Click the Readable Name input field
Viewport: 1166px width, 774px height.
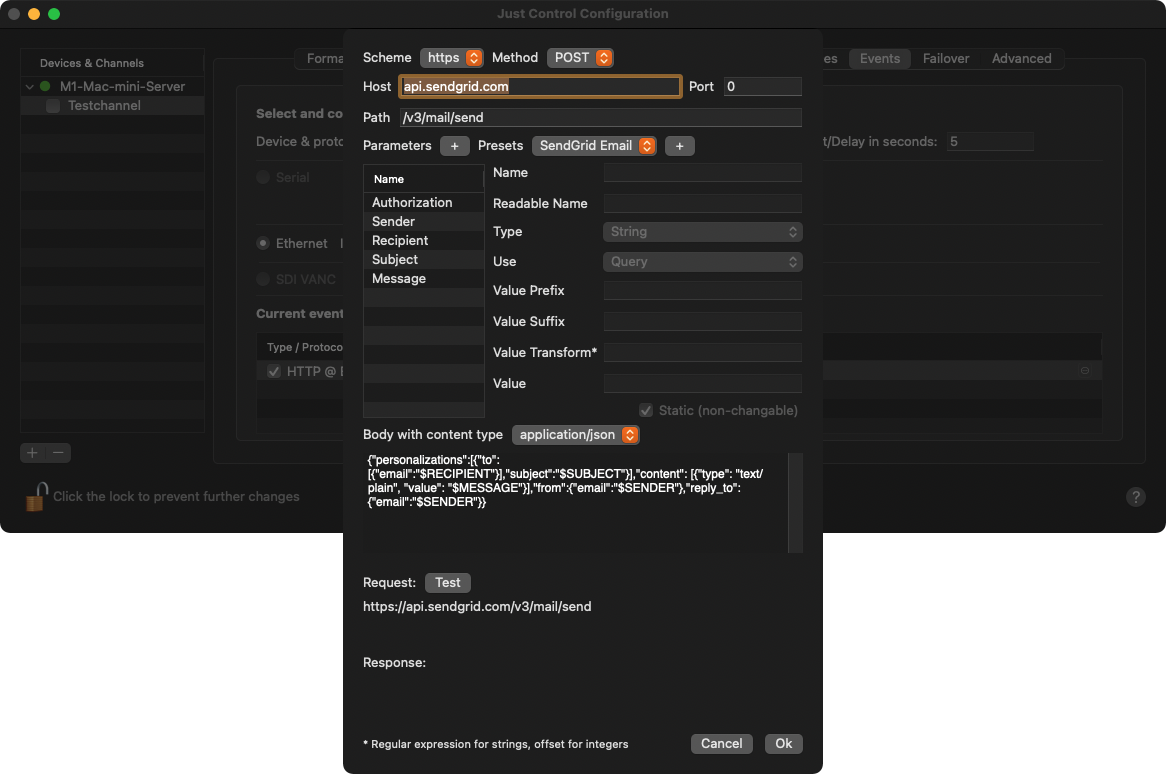[703, 204]
